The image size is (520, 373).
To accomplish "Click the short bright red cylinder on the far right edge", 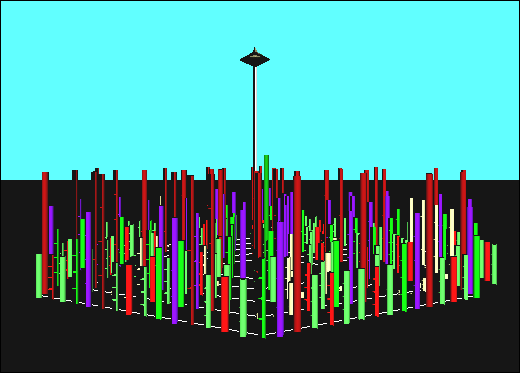I will coord(487,261).
